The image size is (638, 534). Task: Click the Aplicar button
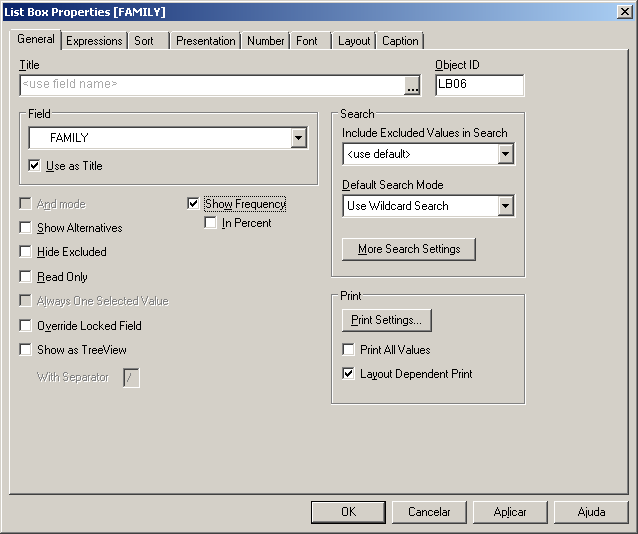[x=510, y=512]
